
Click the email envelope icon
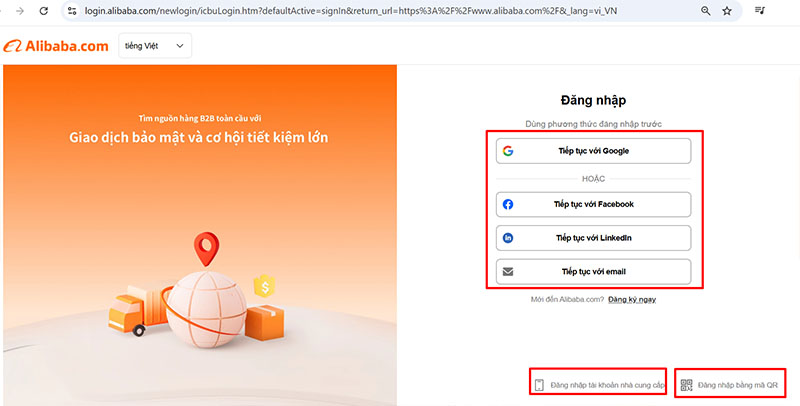508,272
